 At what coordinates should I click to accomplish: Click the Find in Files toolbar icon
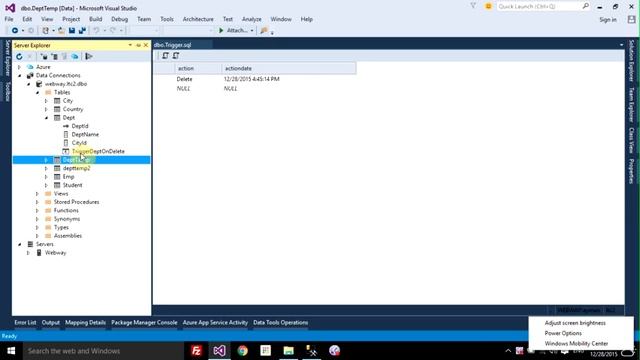264,31
